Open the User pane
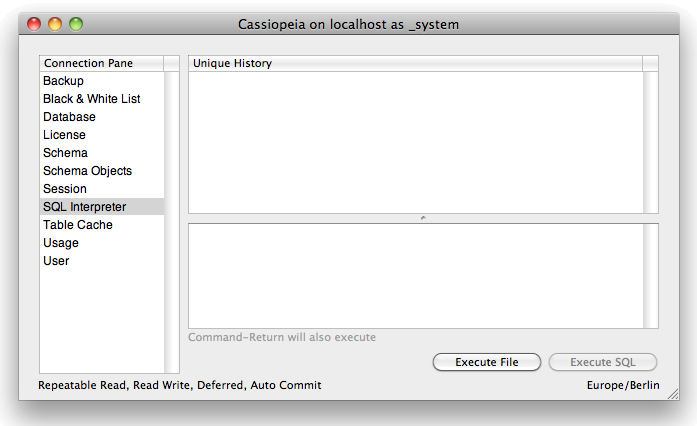The image size is (697, 426). 102,261
